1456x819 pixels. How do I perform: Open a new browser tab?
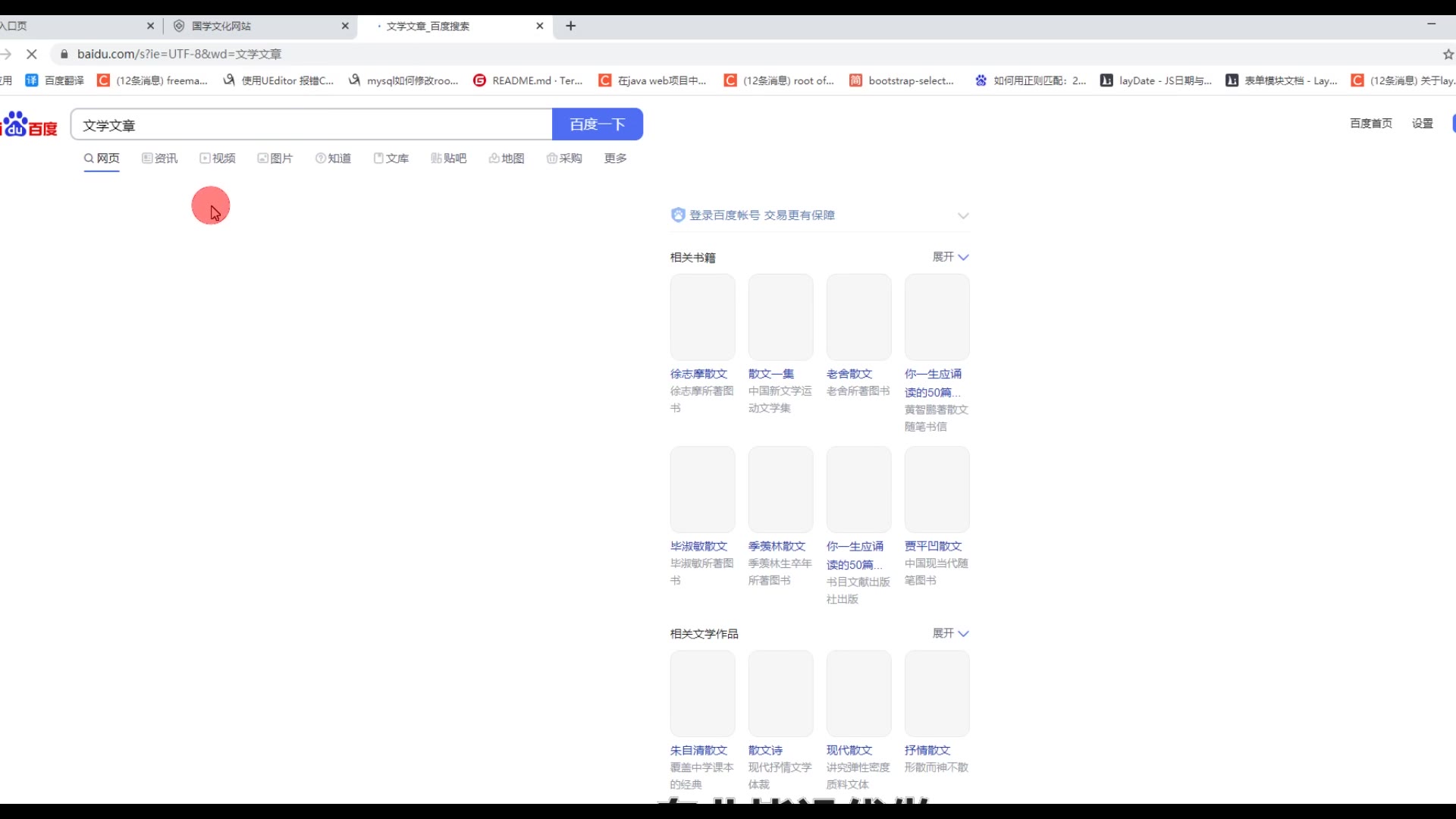click(571, 26)
